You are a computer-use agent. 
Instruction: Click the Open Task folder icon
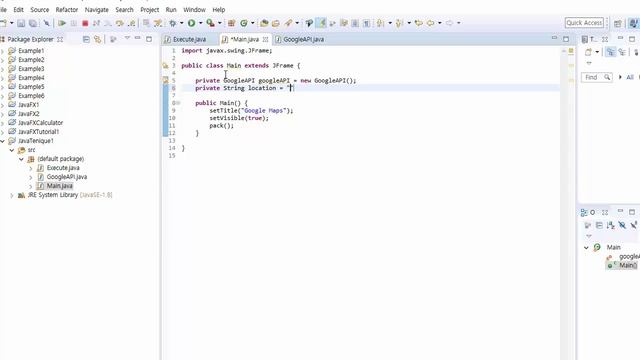pyautogui.click(x=276, y=23)
